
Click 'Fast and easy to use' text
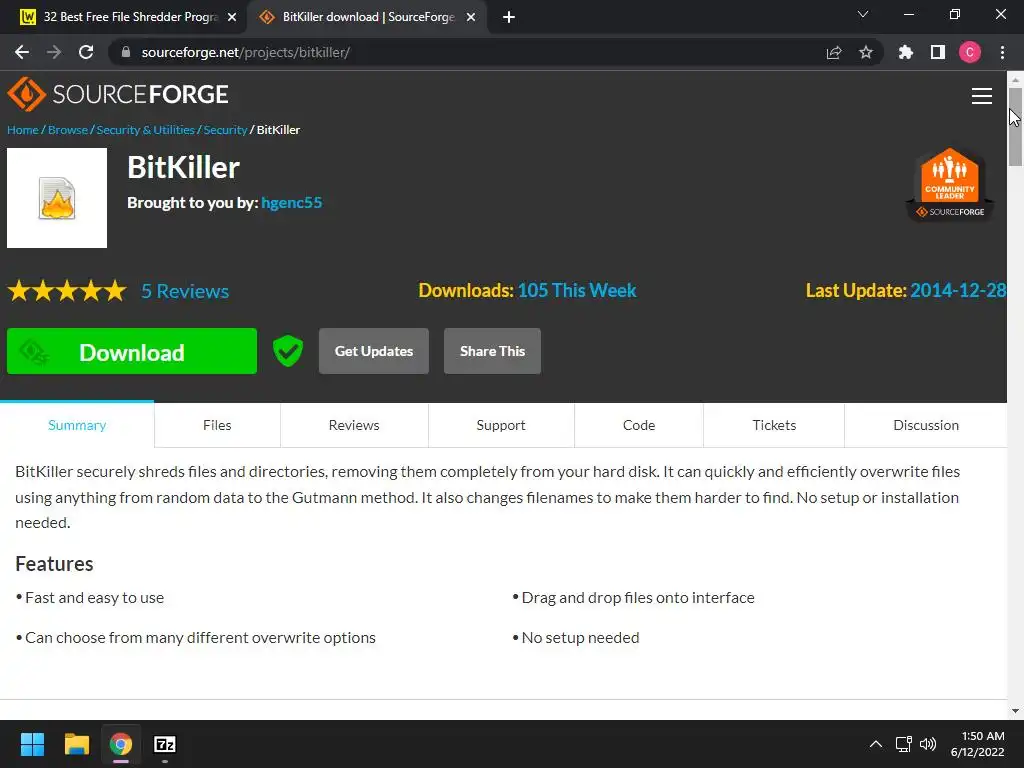95,598
